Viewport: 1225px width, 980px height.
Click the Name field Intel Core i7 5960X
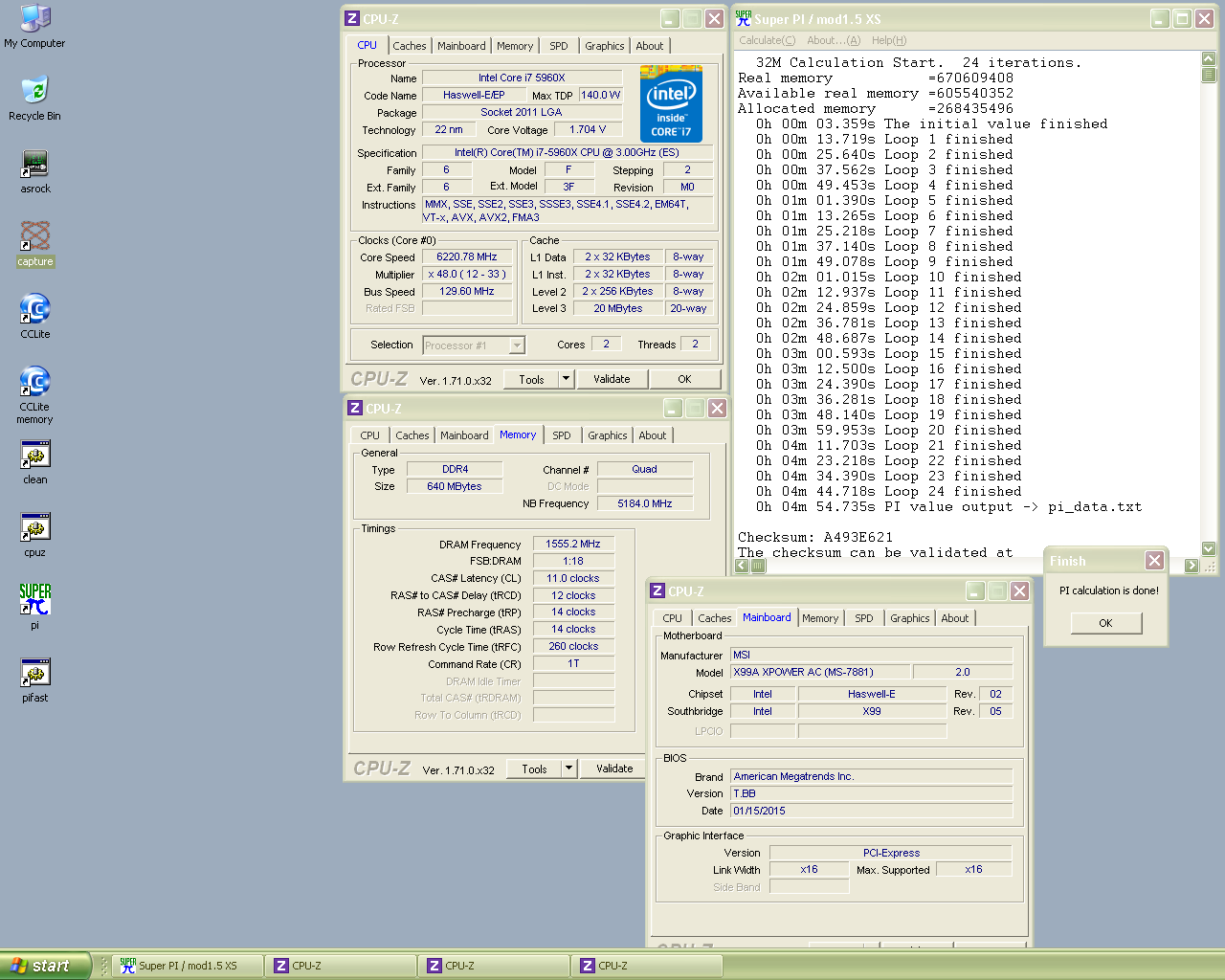click(x=522, y=78)
